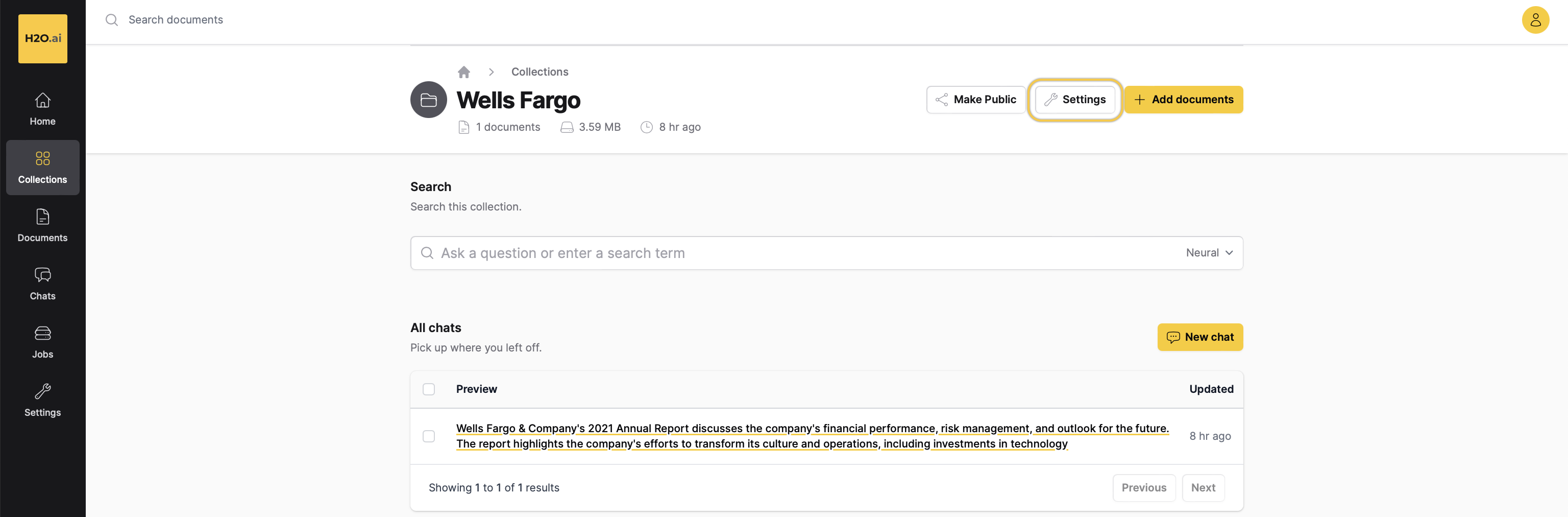Click the 'Showing 1 to 1 of 1 results' text
1568x517 pixels.
[x=494, y=488]
